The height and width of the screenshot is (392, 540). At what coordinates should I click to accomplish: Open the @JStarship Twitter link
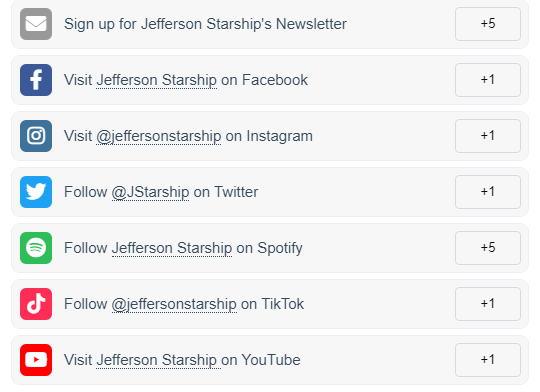150,192
